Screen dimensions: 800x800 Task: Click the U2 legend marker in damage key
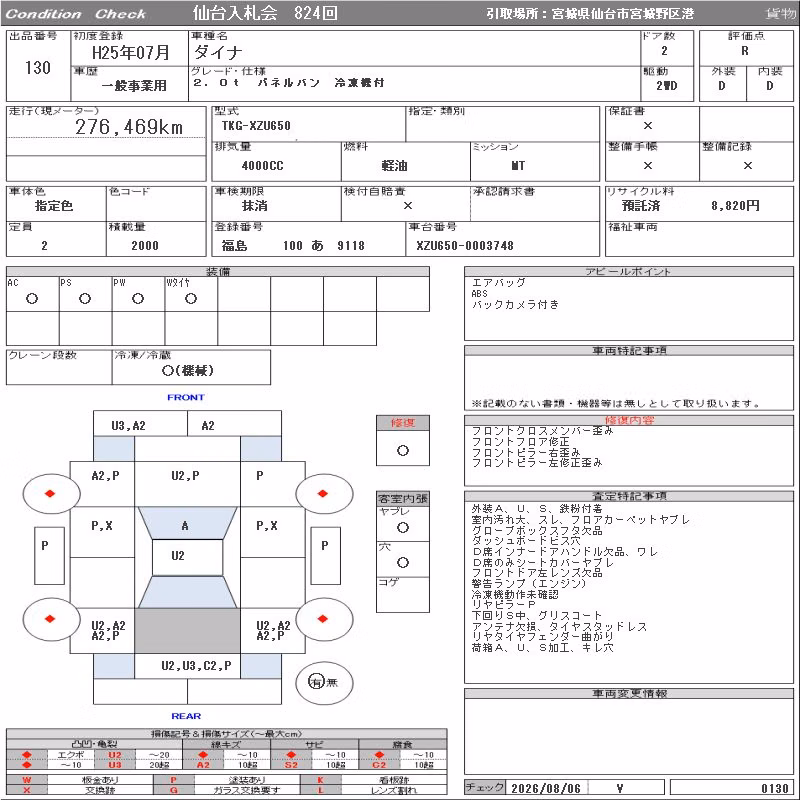point(115,755)
